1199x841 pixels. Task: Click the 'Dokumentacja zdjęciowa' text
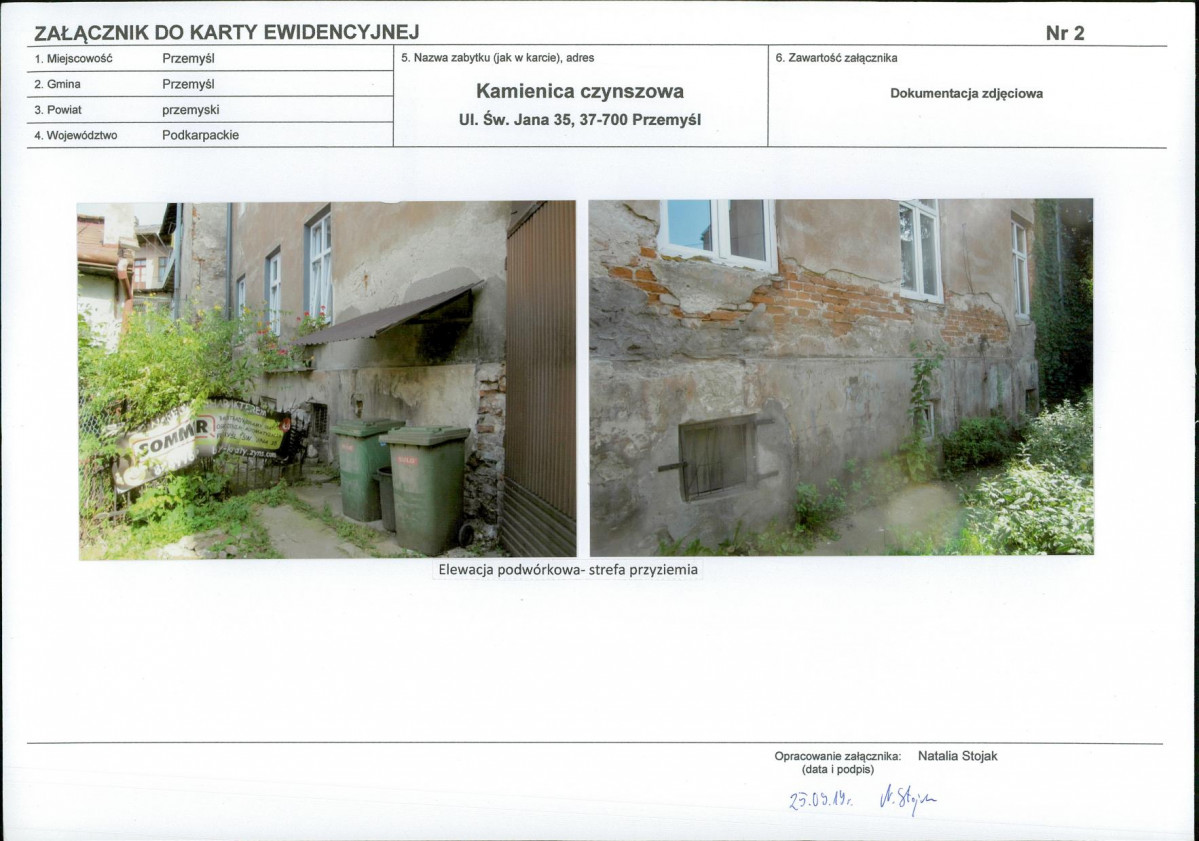coord(966,94)
